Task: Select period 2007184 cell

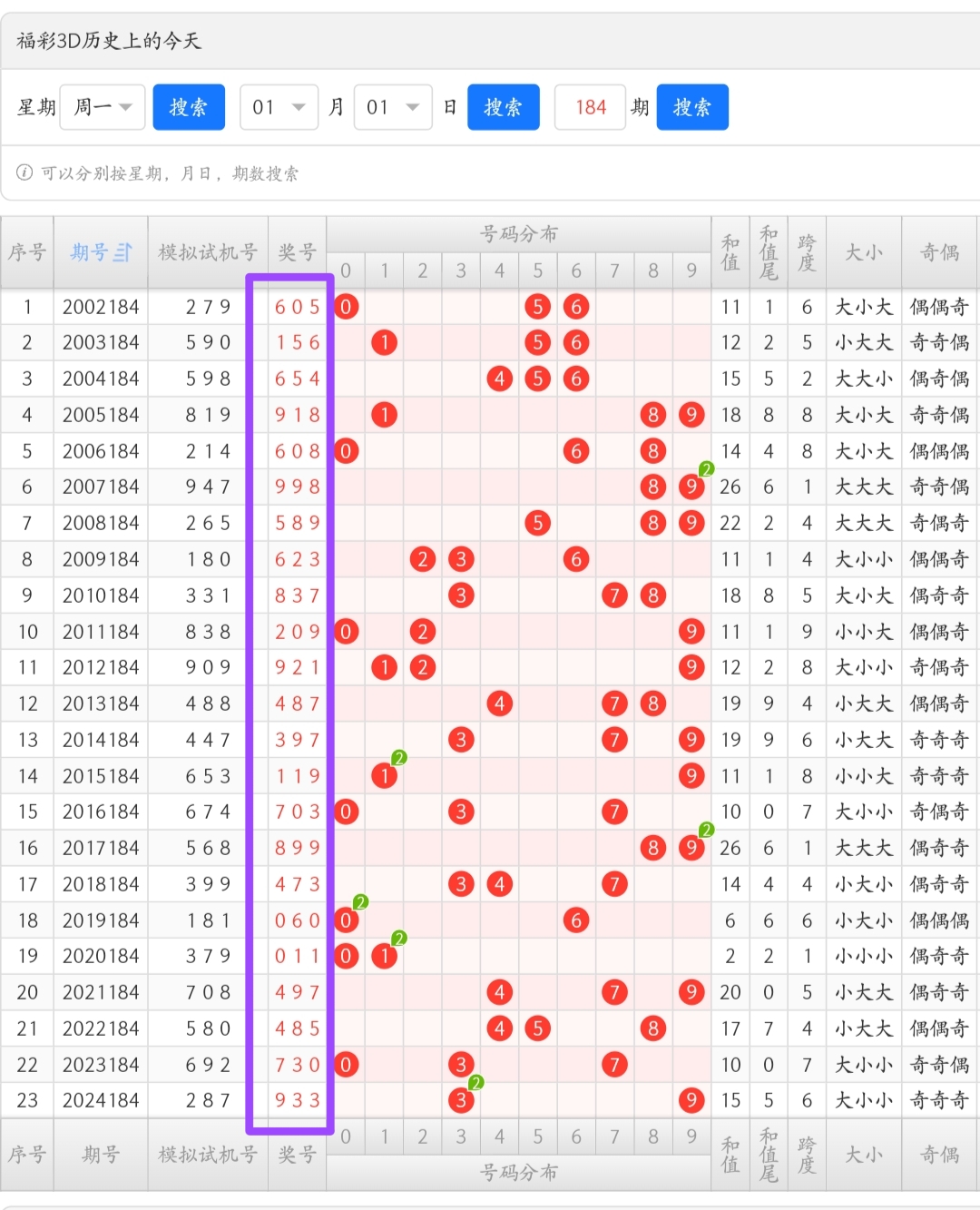Action: [x=101, y=487]
